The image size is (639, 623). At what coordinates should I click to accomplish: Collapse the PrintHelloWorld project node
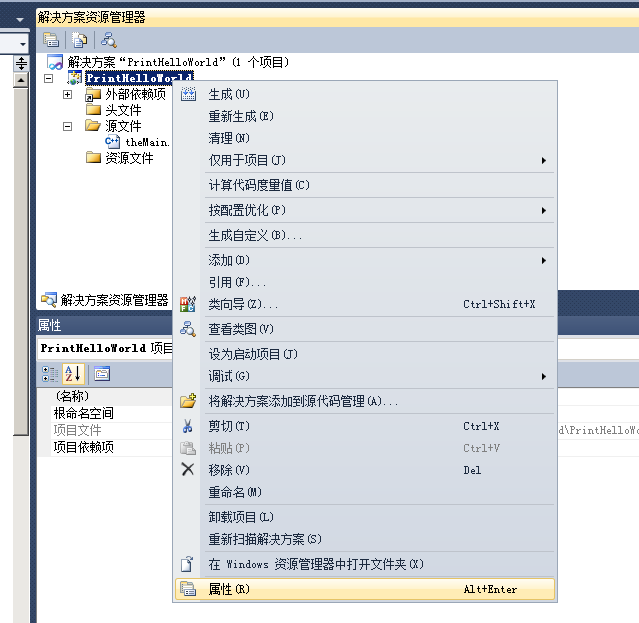point(48,78)
